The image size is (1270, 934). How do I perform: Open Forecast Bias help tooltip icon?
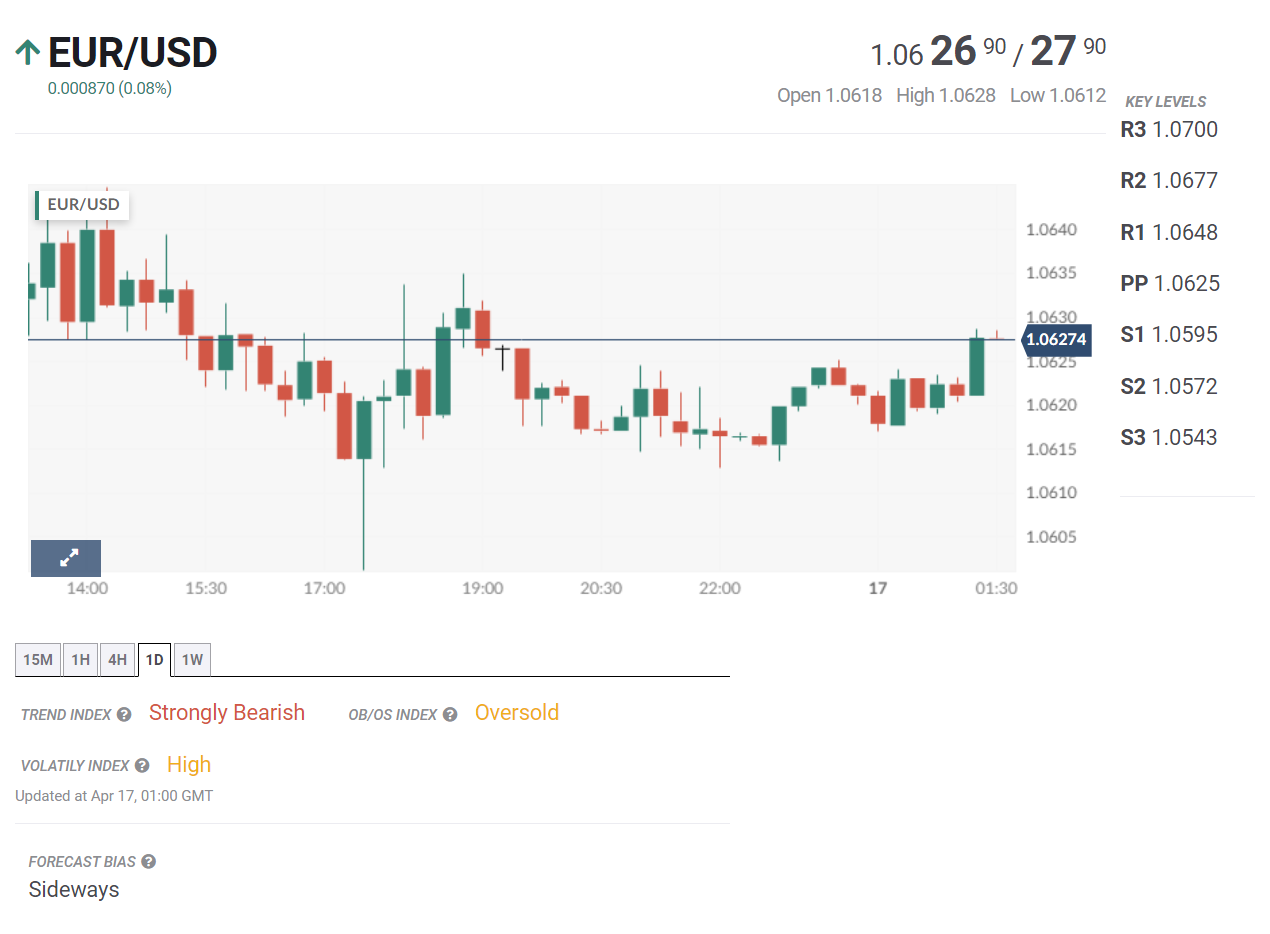pos(148,862)
